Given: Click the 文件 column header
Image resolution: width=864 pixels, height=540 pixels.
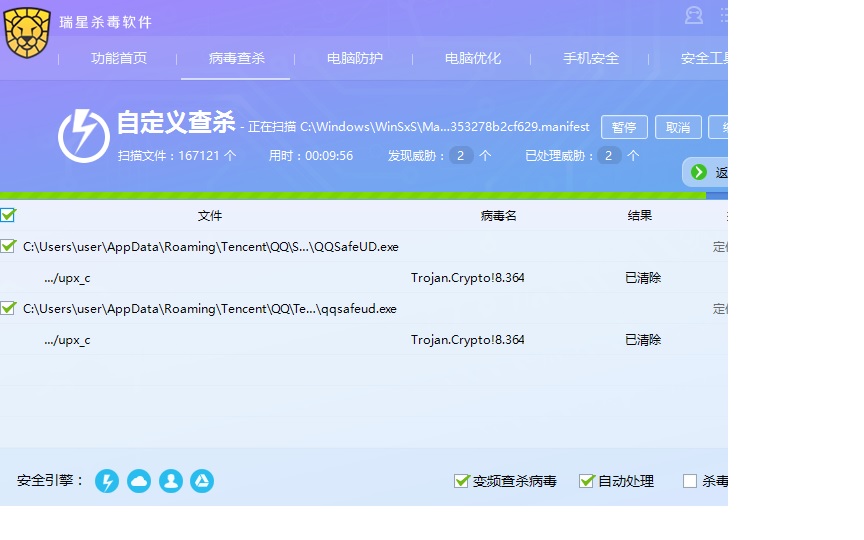Looking at the screenshot, I should click(x=210, y=215).
